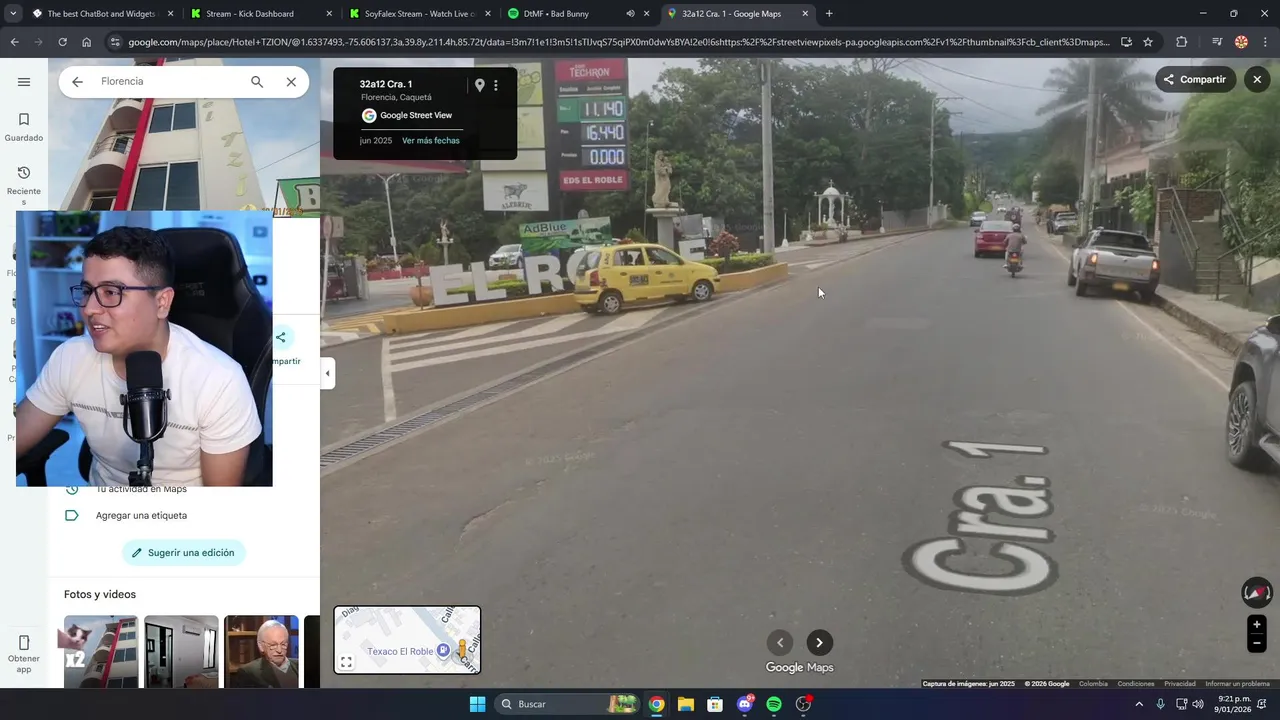Click the Texaco El Roble minimap

coord(407,640)
